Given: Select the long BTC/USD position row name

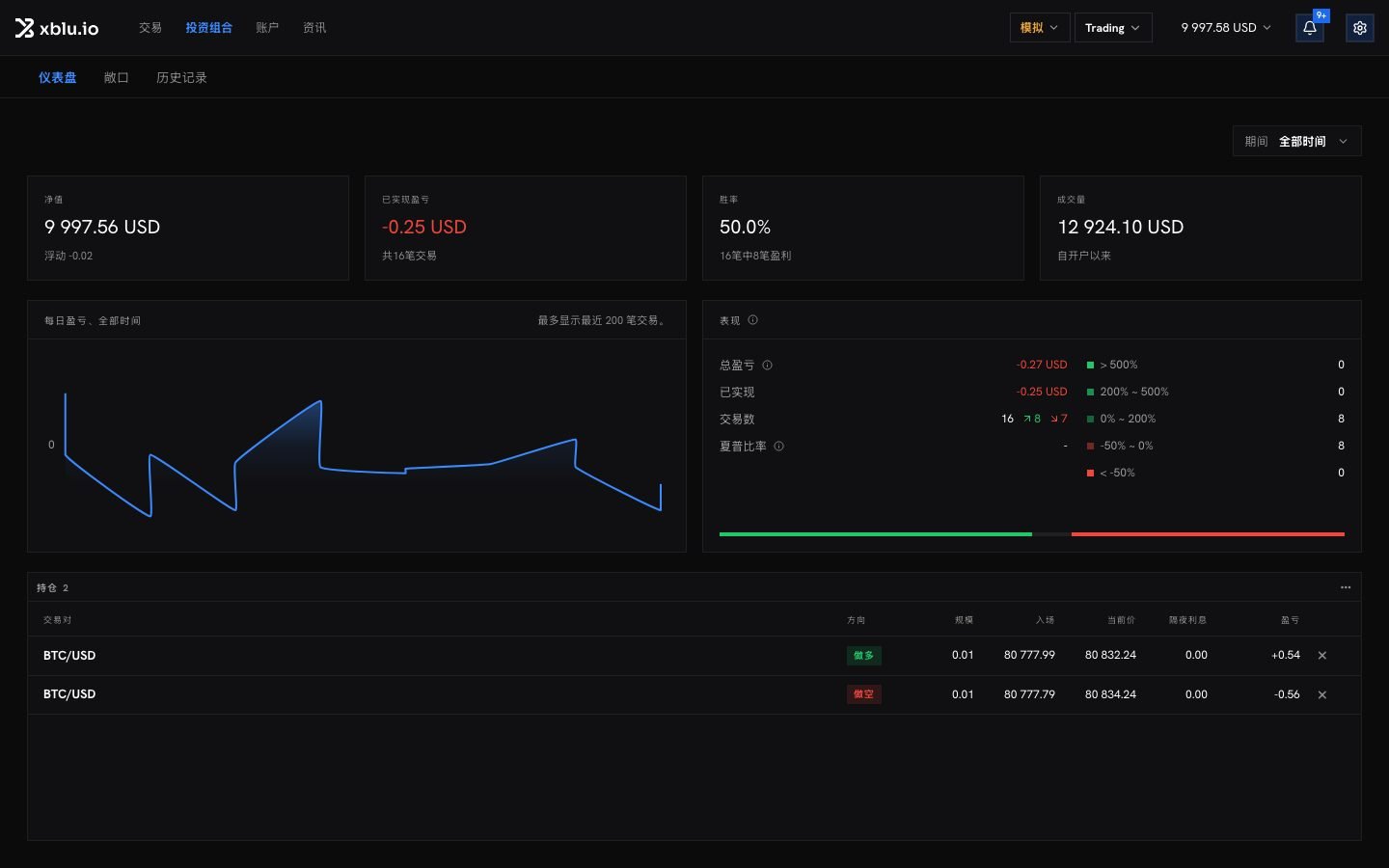Looking at the screenshot, I should click(x=69, y=656).
